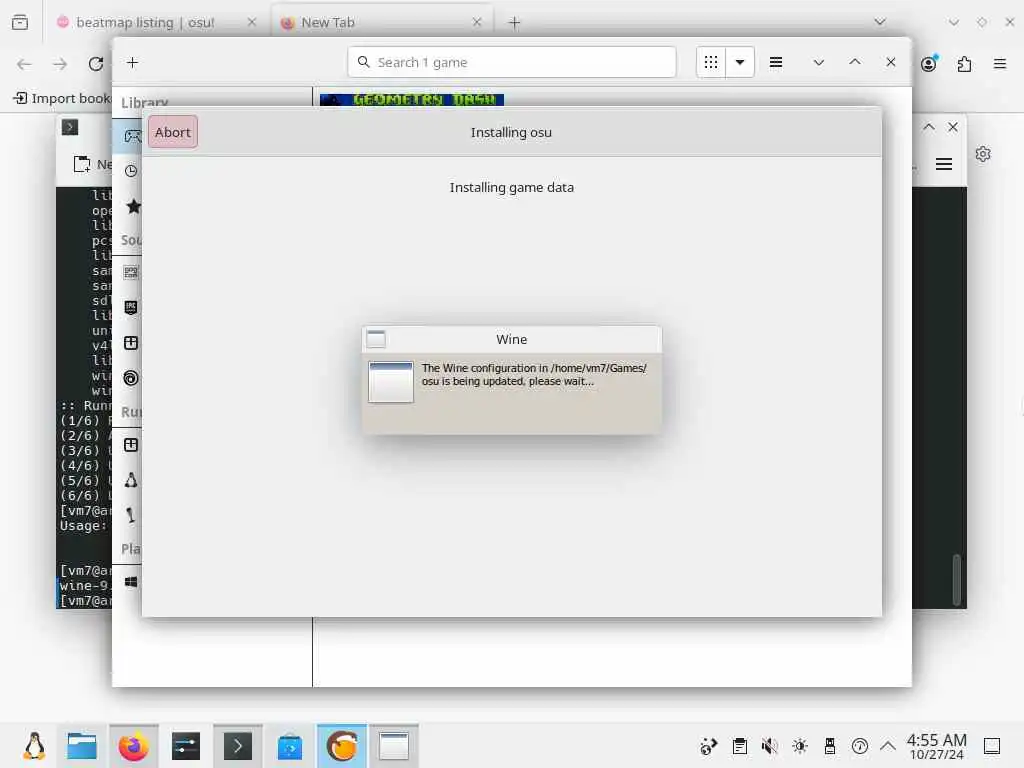Click New Tab button in Konsole
Image resolution: width=1024 pixels, height=768 pixels.
[92, 164]
